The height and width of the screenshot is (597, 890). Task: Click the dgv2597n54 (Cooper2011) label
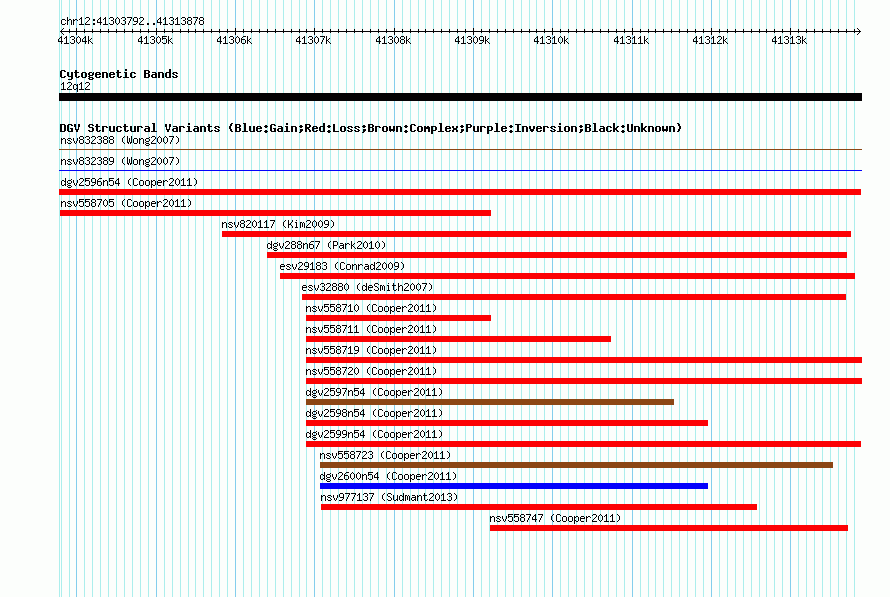[374, 392]
